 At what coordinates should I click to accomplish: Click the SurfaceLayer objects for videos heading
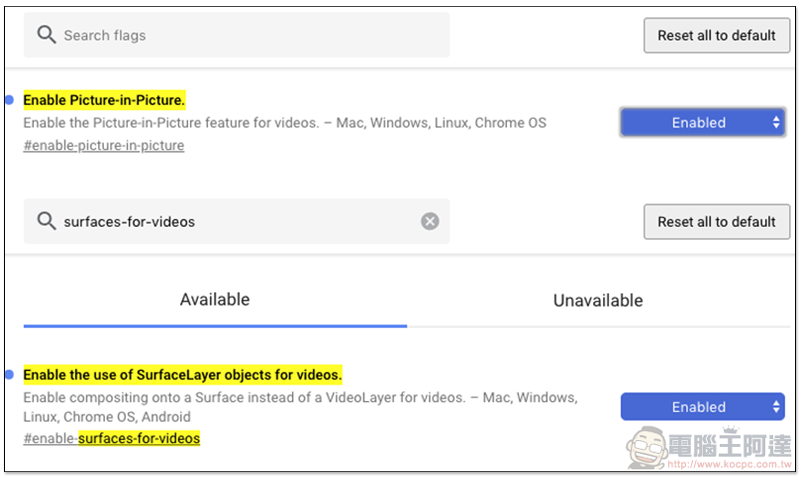(182, 375)
